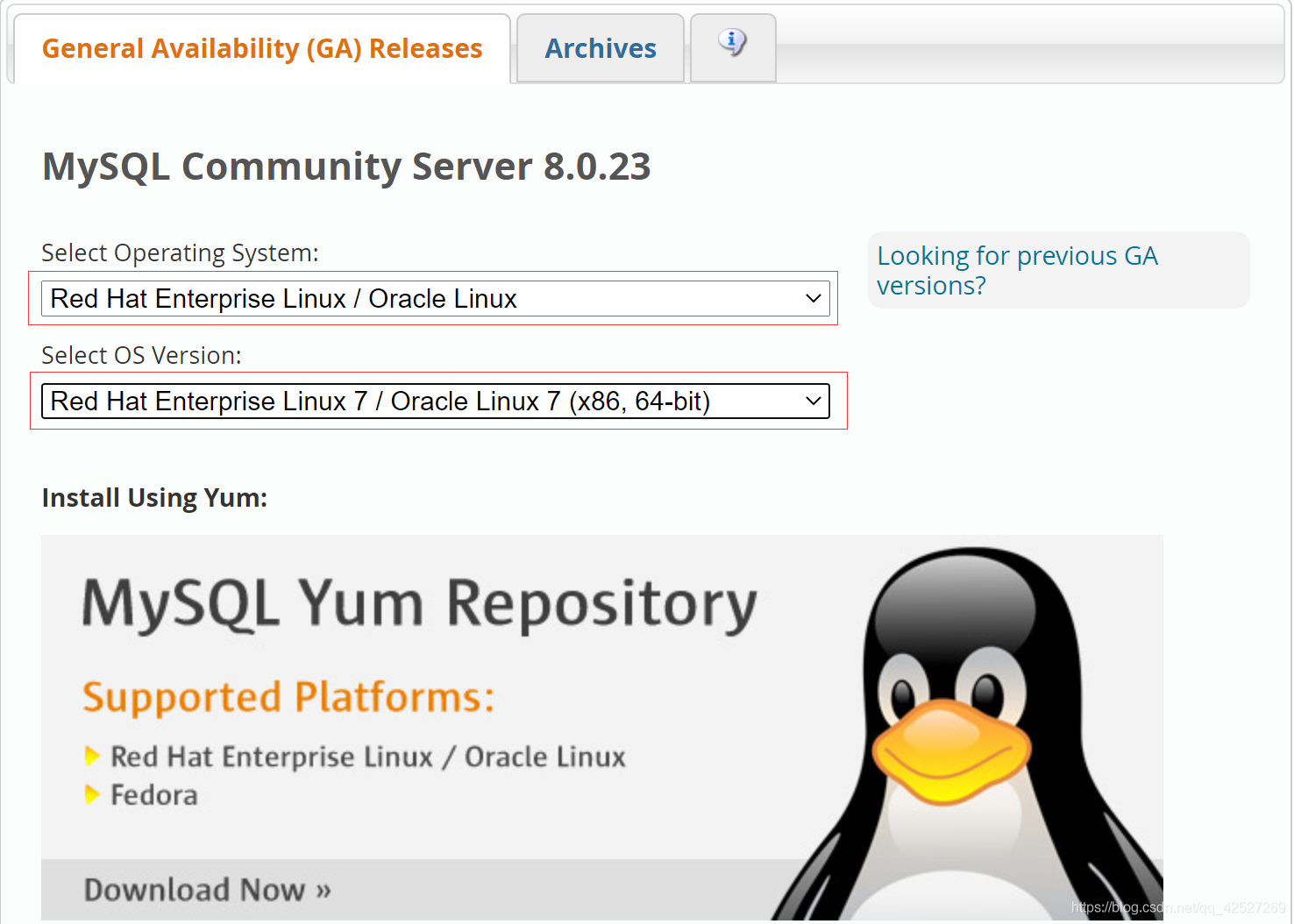Click Red Hat Enterprise Linux platform list entry

coord(368,757)
